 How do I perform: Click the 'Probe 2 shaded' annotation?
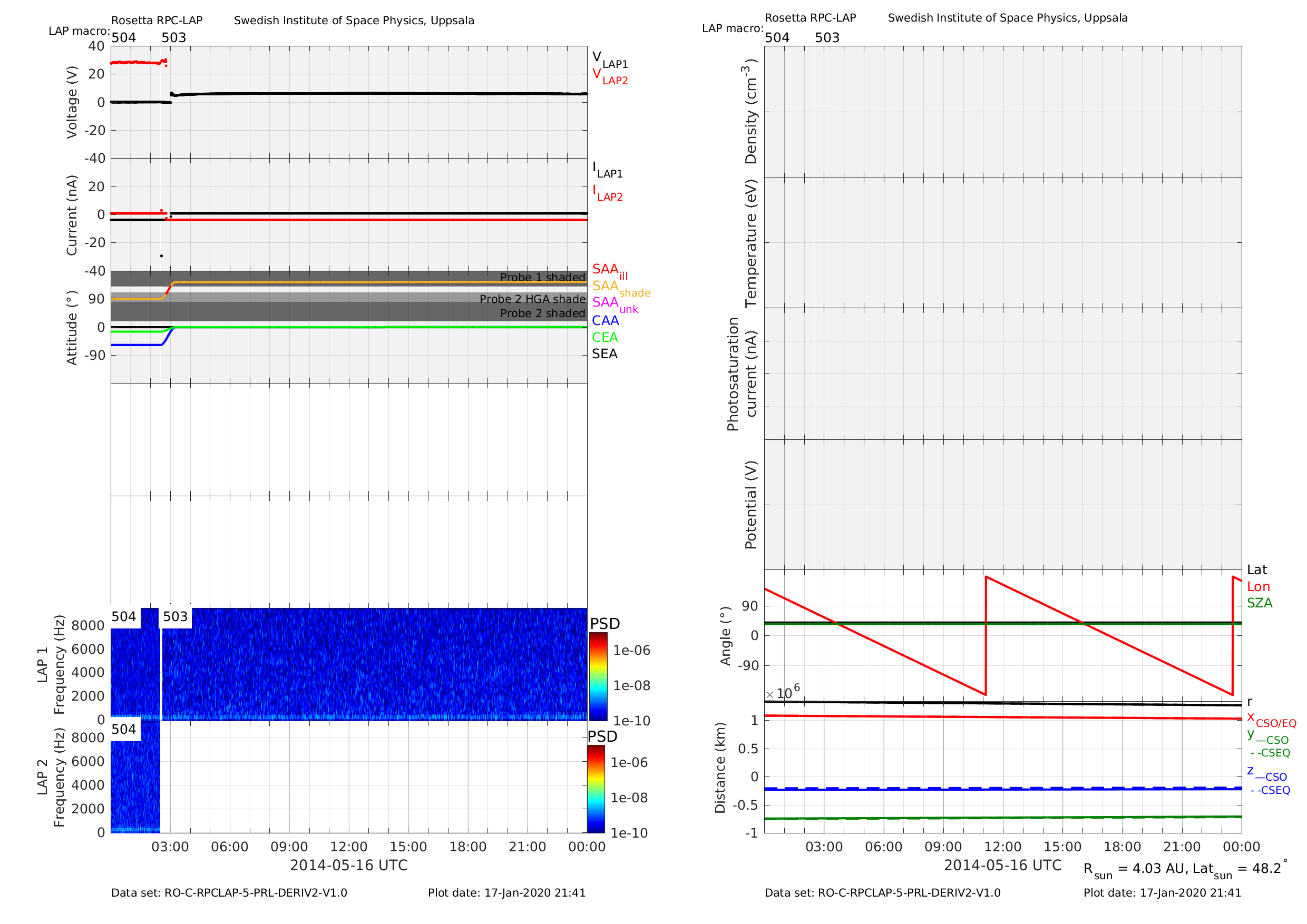[x=542, y=313]
